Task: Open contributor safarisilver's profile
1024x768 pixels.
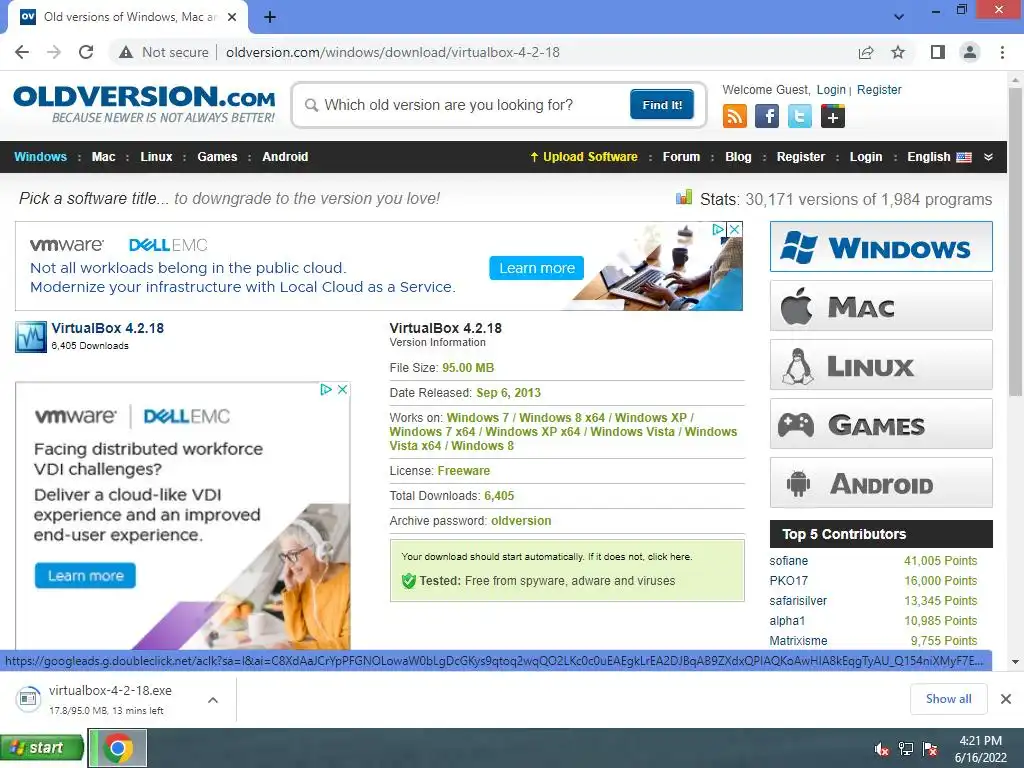Action: (x=798, y=601)
